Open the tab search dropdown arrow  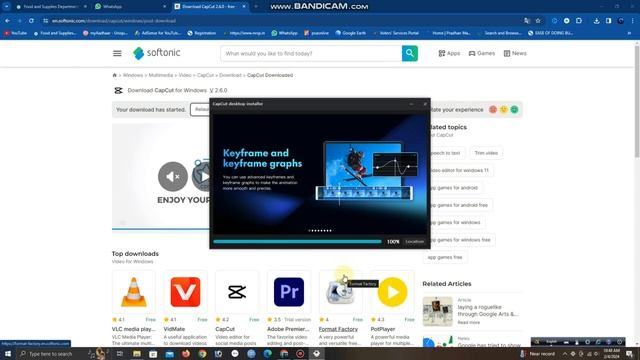pyautogui.click(x=6, y=7)
